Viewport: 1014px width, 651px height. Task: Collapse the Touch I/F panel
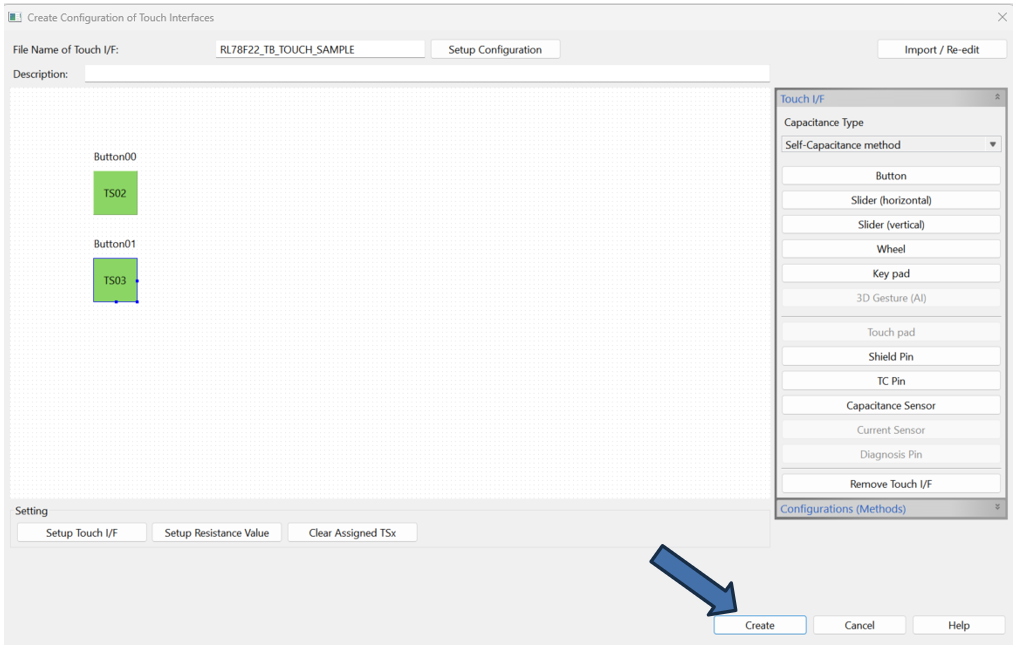pos(996,98)
